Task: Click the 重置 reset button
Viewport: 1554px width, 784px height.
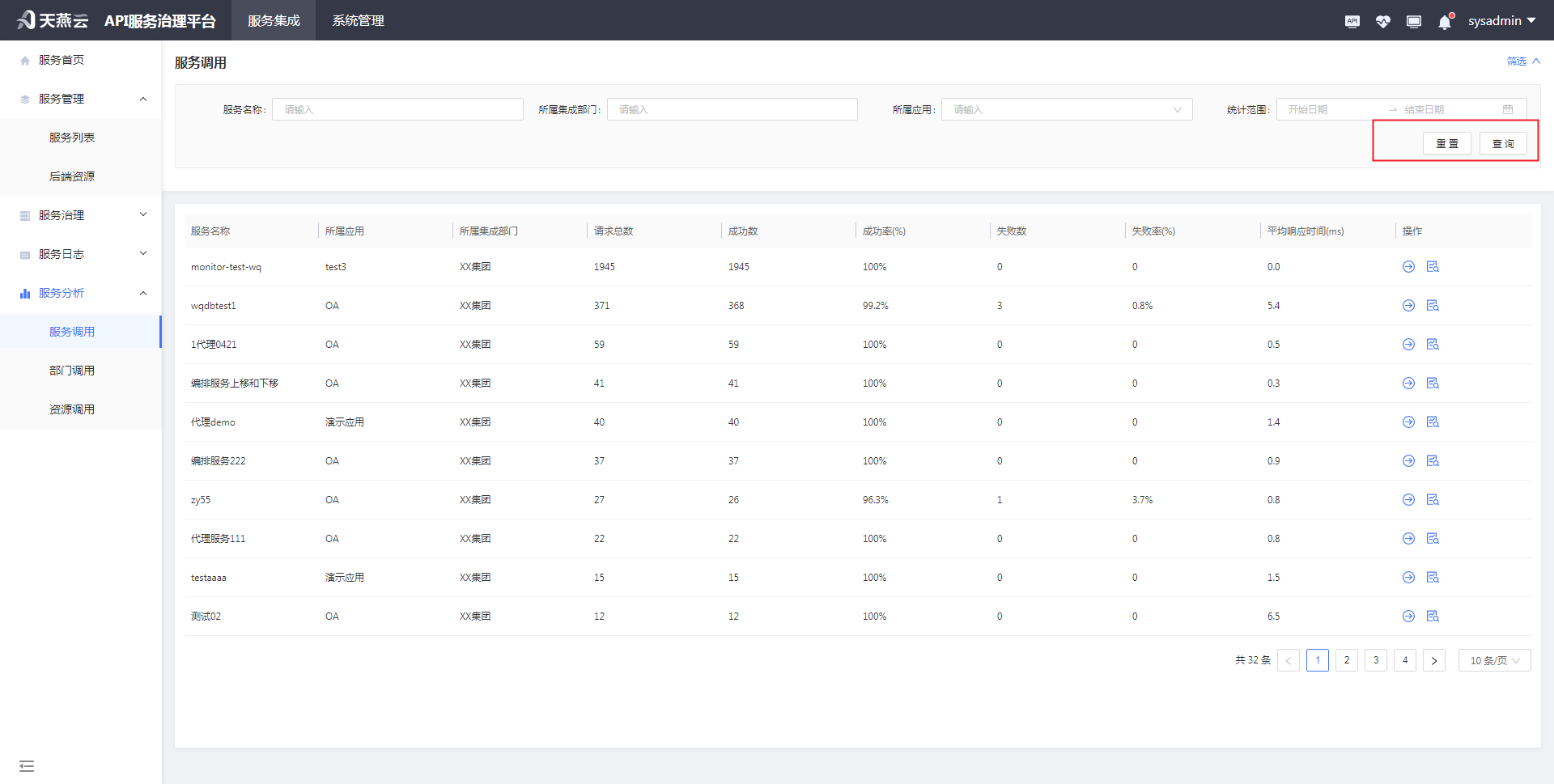Action: [x=1446, y=144]
